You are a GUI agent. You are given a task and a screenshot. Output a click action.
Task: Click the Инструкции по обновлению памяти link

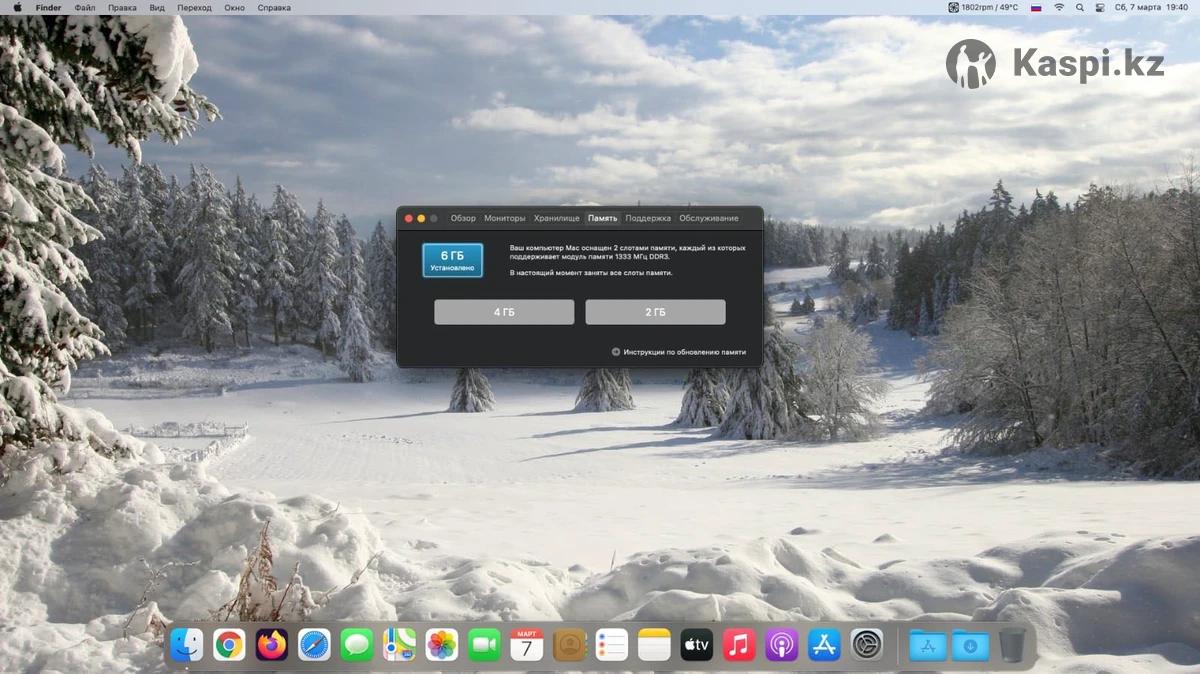click(683, 352)
